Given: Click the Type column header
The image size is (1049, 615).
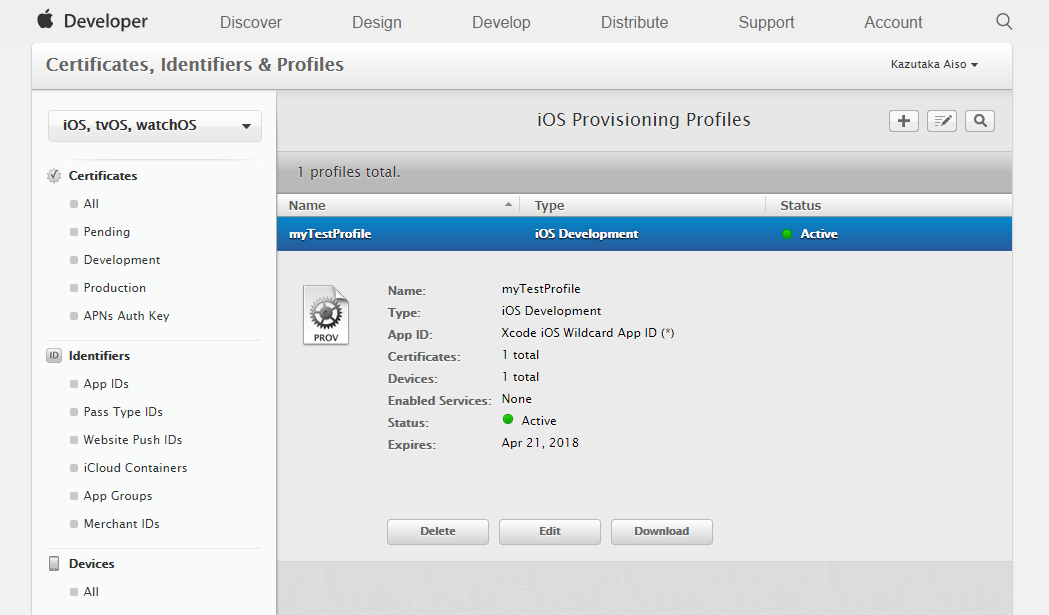Looking at the screenshot, I should pyautogui.click(x=549, y=205).
